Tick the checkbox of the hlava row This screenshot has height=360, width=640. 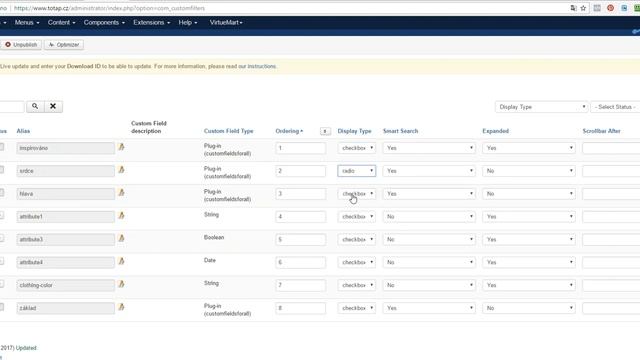[2, 193]
